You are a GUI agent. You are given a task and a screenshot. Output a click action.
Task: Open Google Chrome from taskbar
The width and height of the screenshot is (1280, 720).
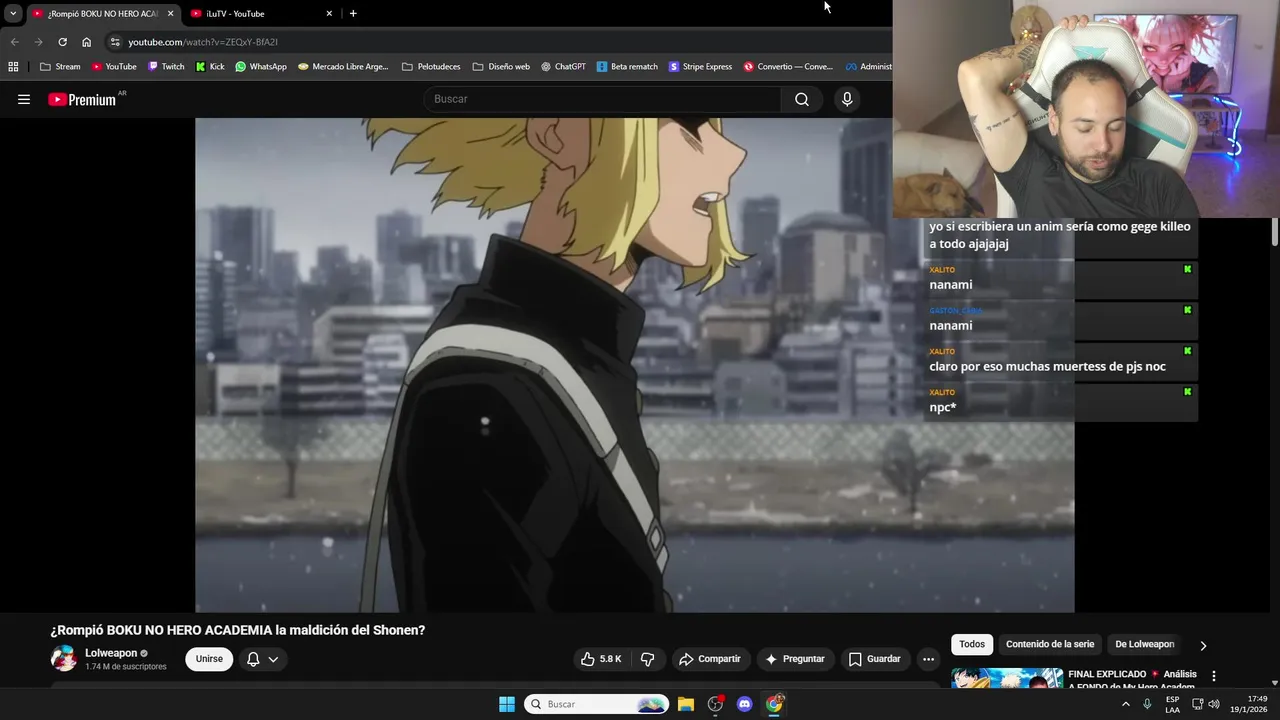(774, 704)
